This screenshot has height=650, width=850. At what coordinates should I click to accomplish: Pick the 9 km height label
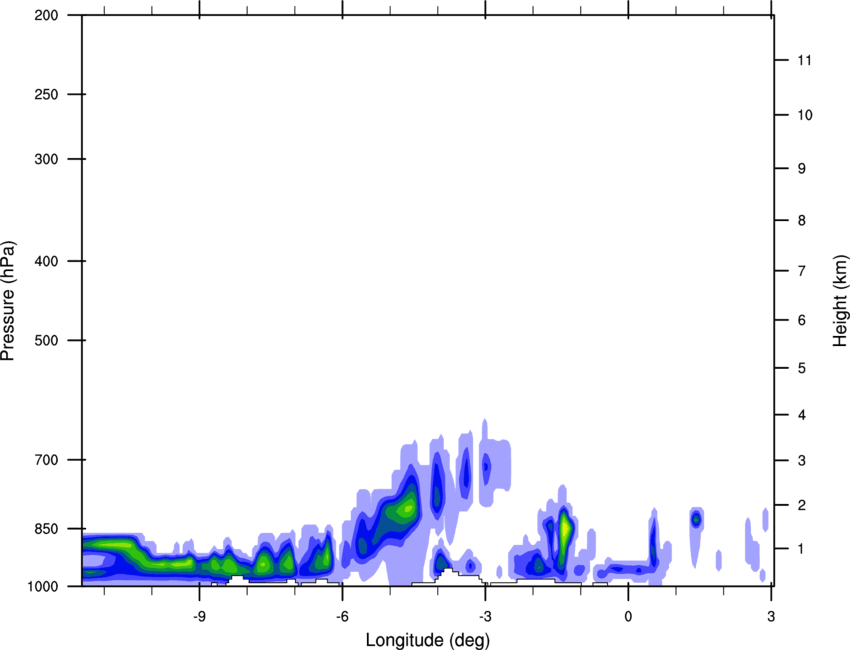802,169
